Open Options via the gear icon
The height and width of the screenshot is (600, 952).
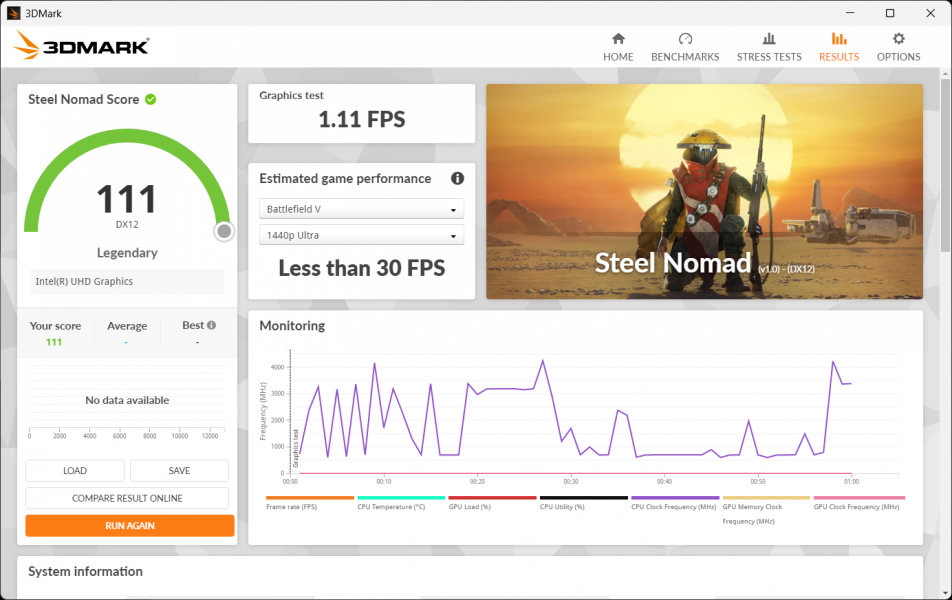(x=898, y=39)
